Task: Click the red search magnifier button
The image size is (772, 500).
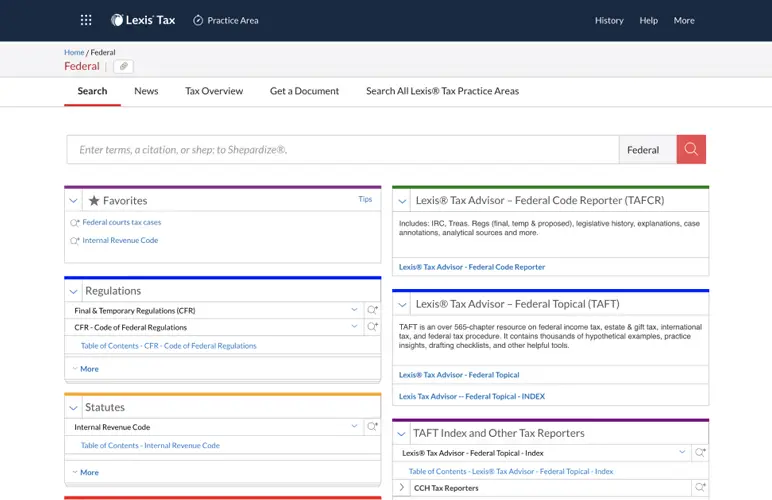Action: 691,149
